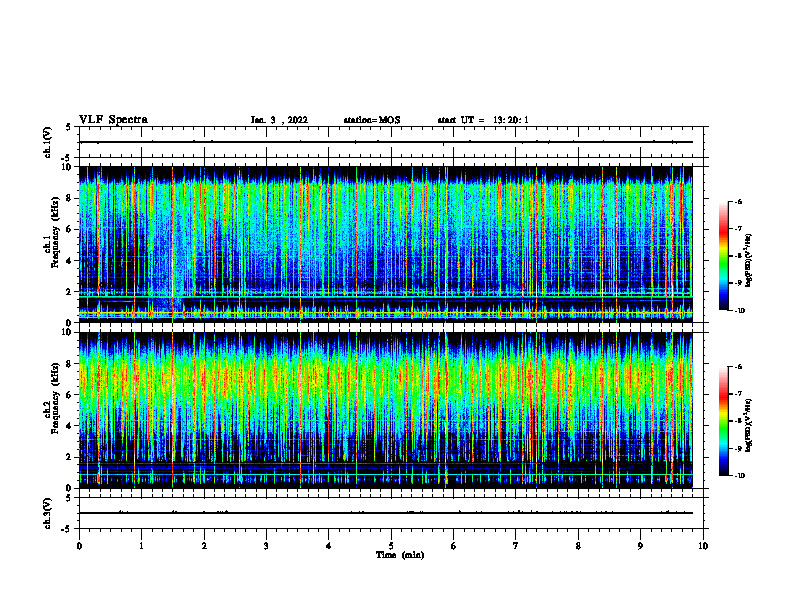Click the ch.2 color bar 'log(PSD)' label
Viewport: 792px width, 612px height.
point(749,425)
